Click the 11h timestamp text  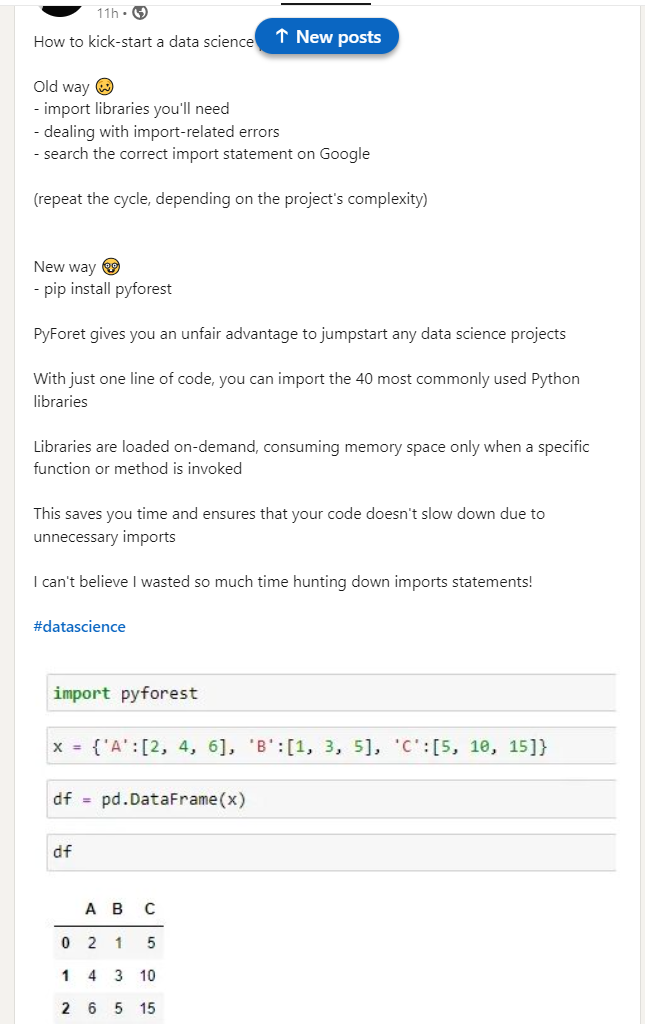[x=107, y=13]
